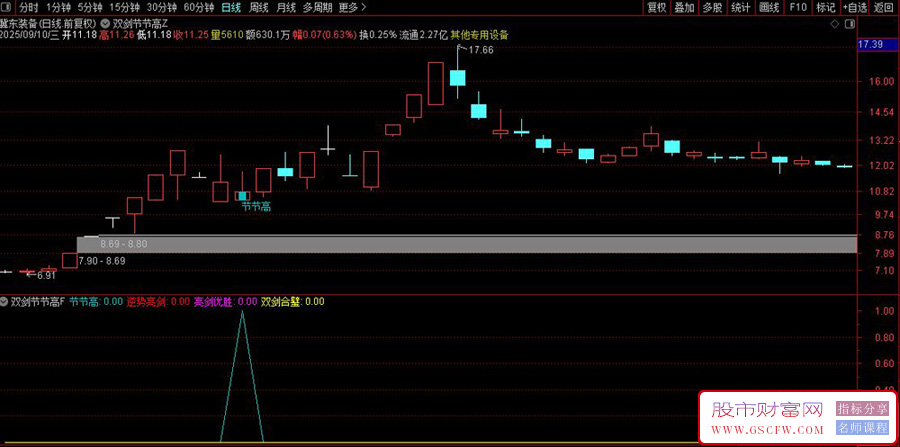900x447 pixels.
Task: Click the 7.90 - 8.69 gap label
Action: click(102, 261)
